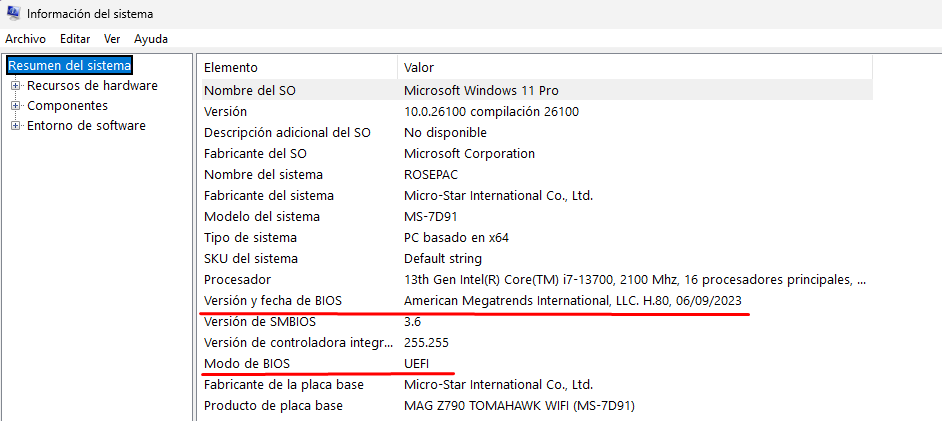Click MAG Z790 TOMAHAWK WIFI value
Screen dimensions: 942x421
(519, 406)
